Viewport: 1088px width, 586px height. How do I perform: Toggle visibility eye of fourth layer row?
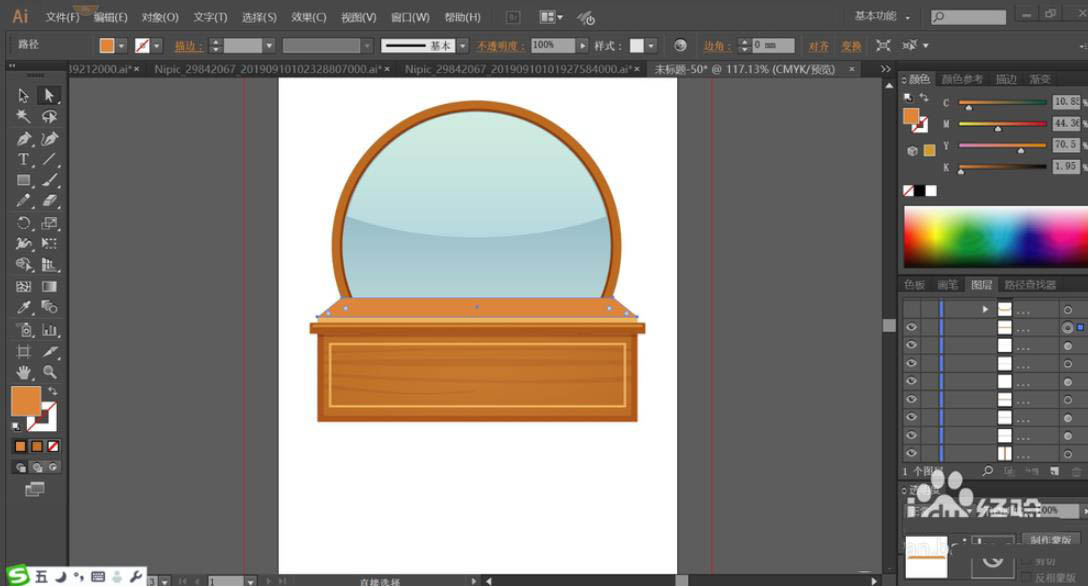(911, 363)
